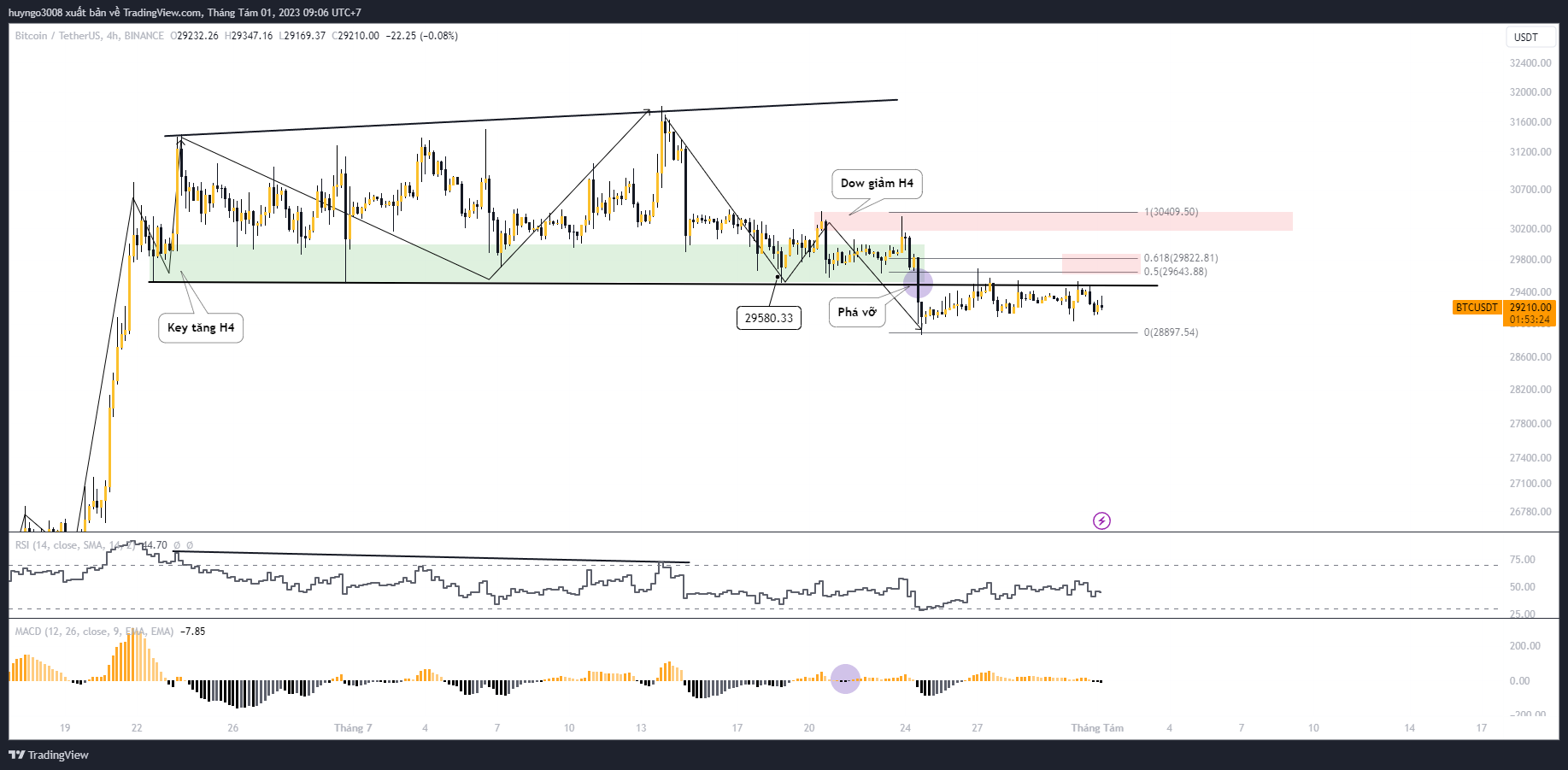Viewport: 1568px width, 770px height.
Task: Click the low value L29169.37
Action: pos(302,36)
